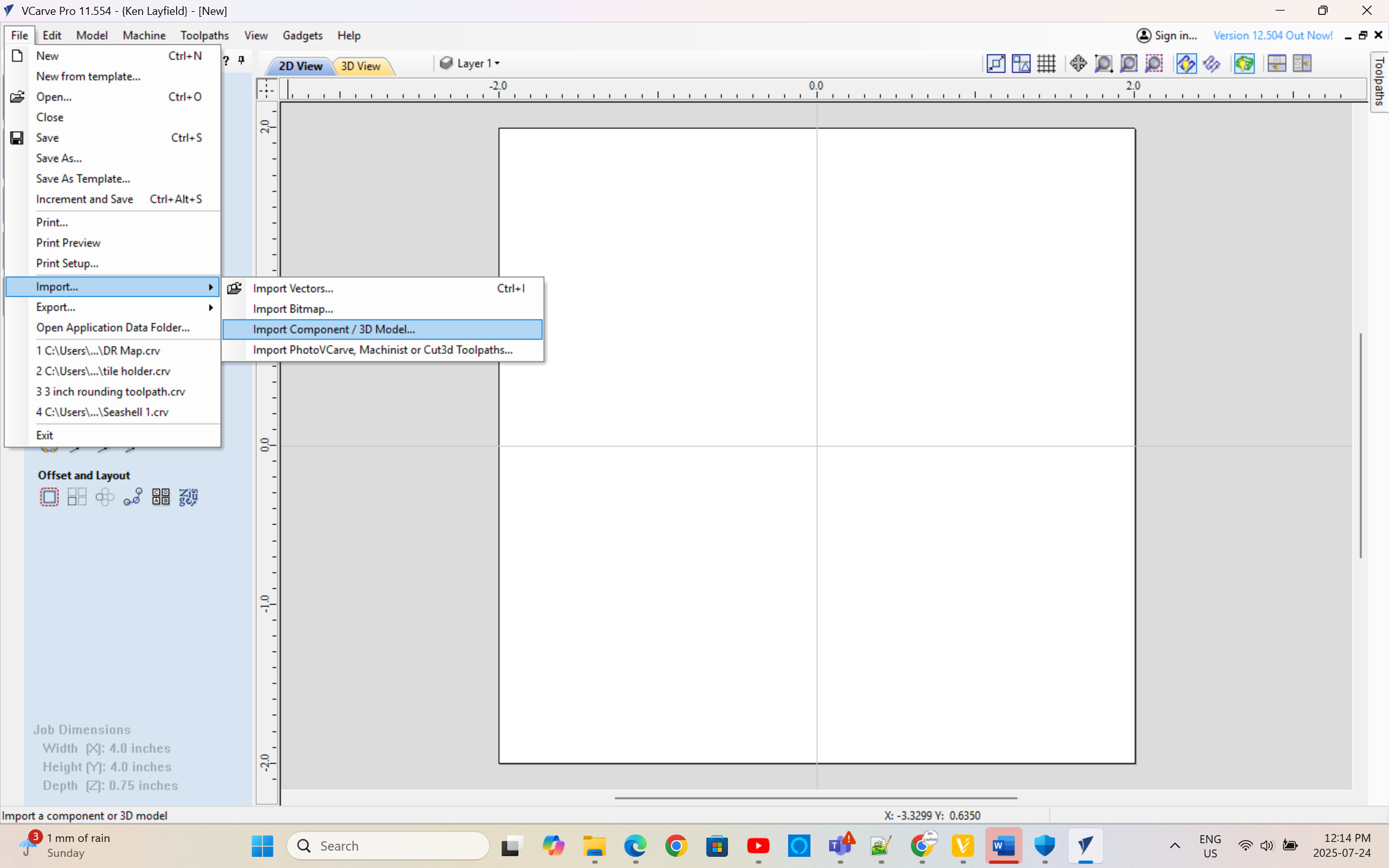
Task: Open the Help menu
Action: [x=349, y=35]
